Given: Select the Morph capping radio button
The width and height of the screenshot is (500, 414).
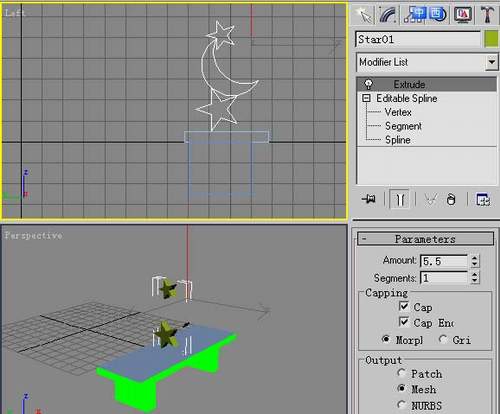Looking at the screenshot, I should (386, 339).
